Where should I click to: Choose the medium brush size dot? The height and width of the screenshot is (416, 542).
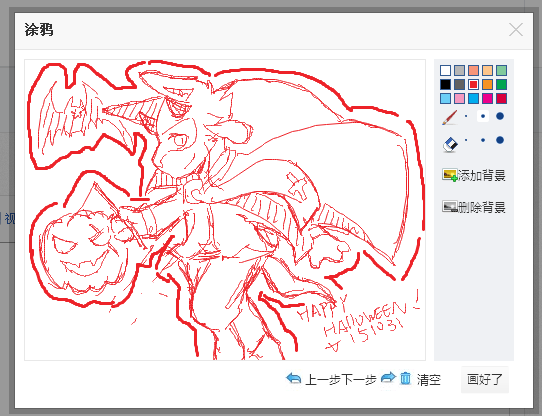pyautogui.click(x=483, y=116)
